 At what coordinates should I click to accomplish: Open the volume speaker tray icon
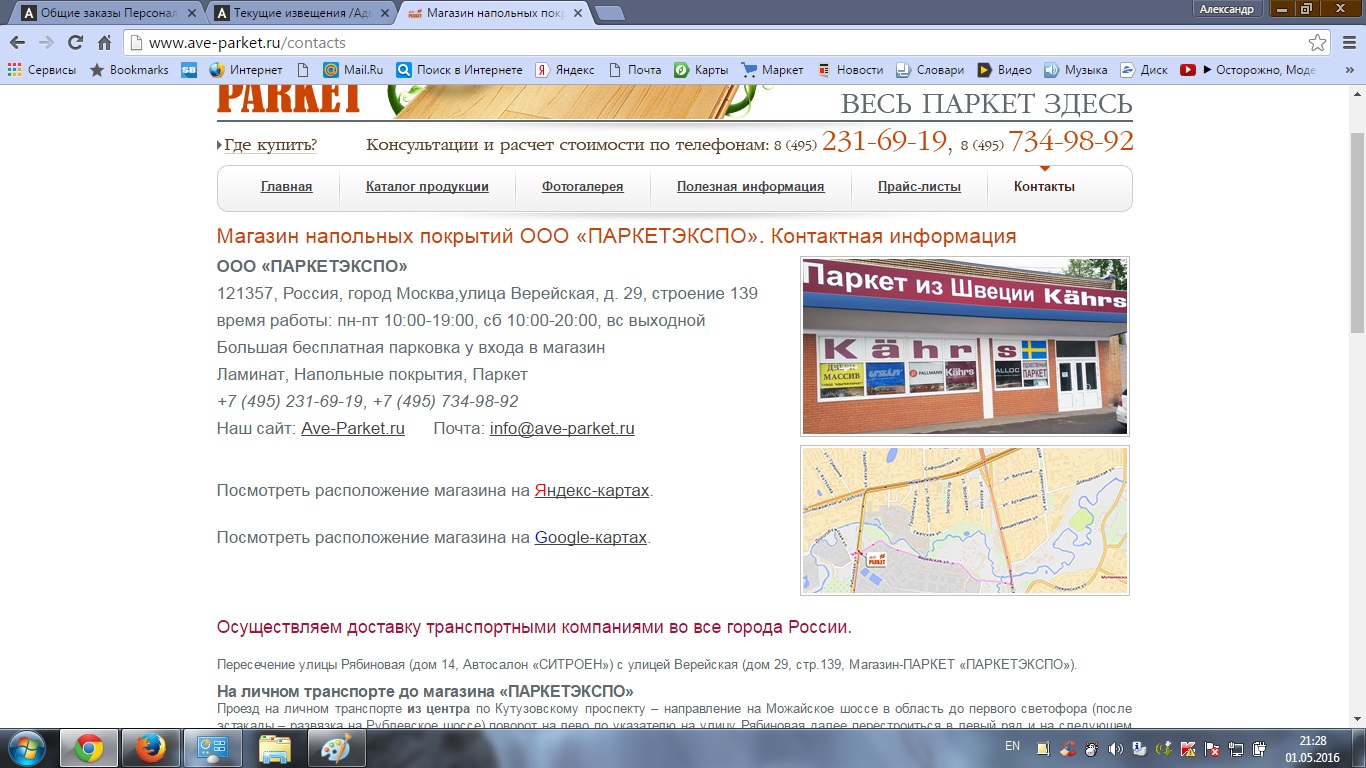pos(1115,748)
